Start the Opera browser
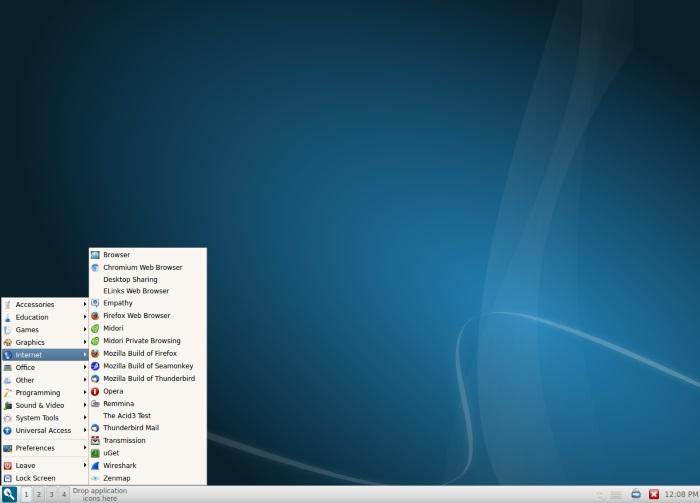The width and height of the screenshot is (700, 503). pos(113,391)
